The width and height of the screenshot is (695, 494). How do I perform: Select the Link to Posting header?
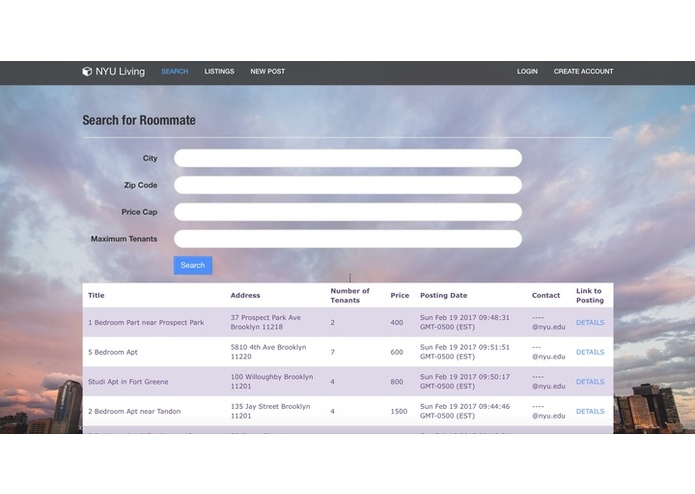(x=590, y=296)
